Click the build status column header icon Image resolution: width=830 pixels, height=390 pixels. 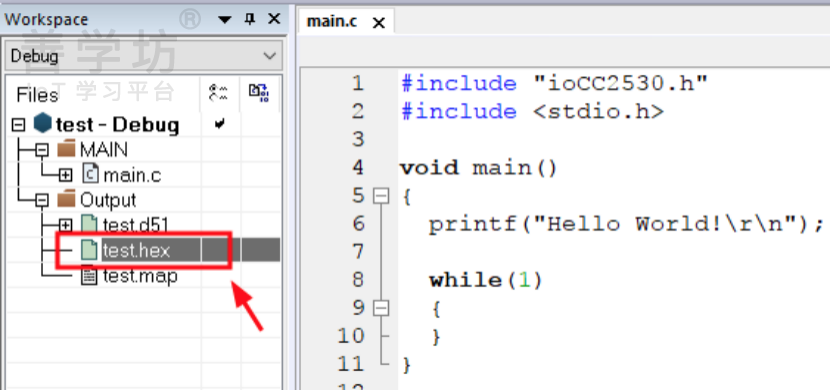tap(218, 93)
